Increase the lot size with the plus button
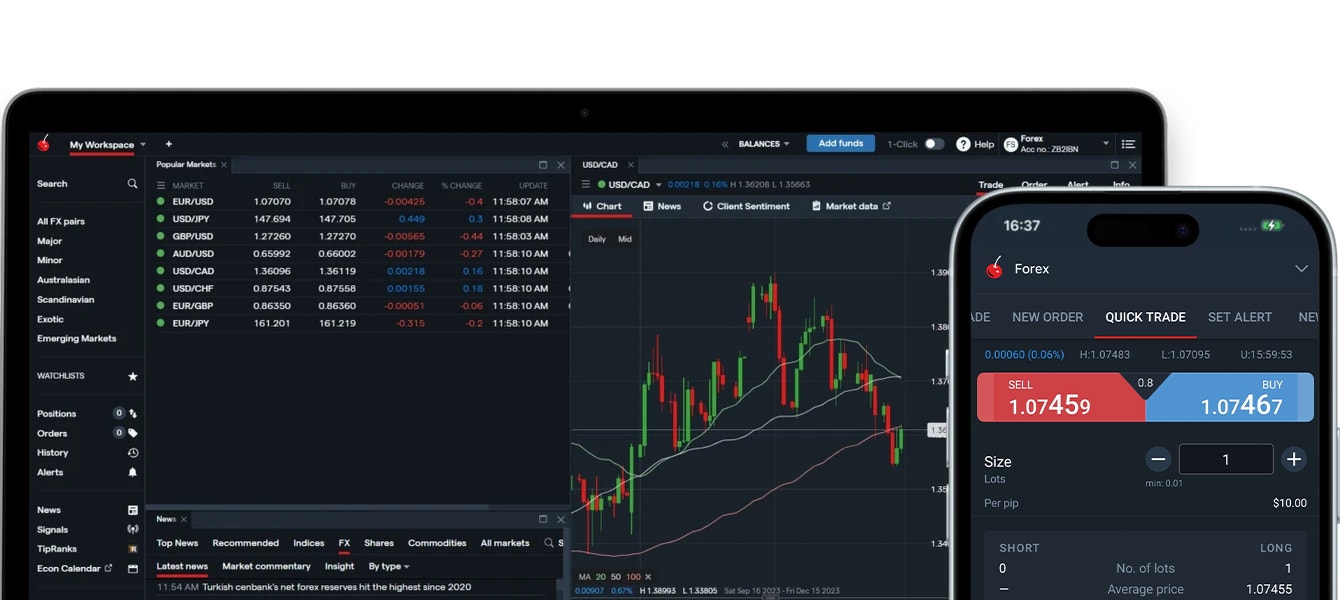 [x=1294, y=459]
